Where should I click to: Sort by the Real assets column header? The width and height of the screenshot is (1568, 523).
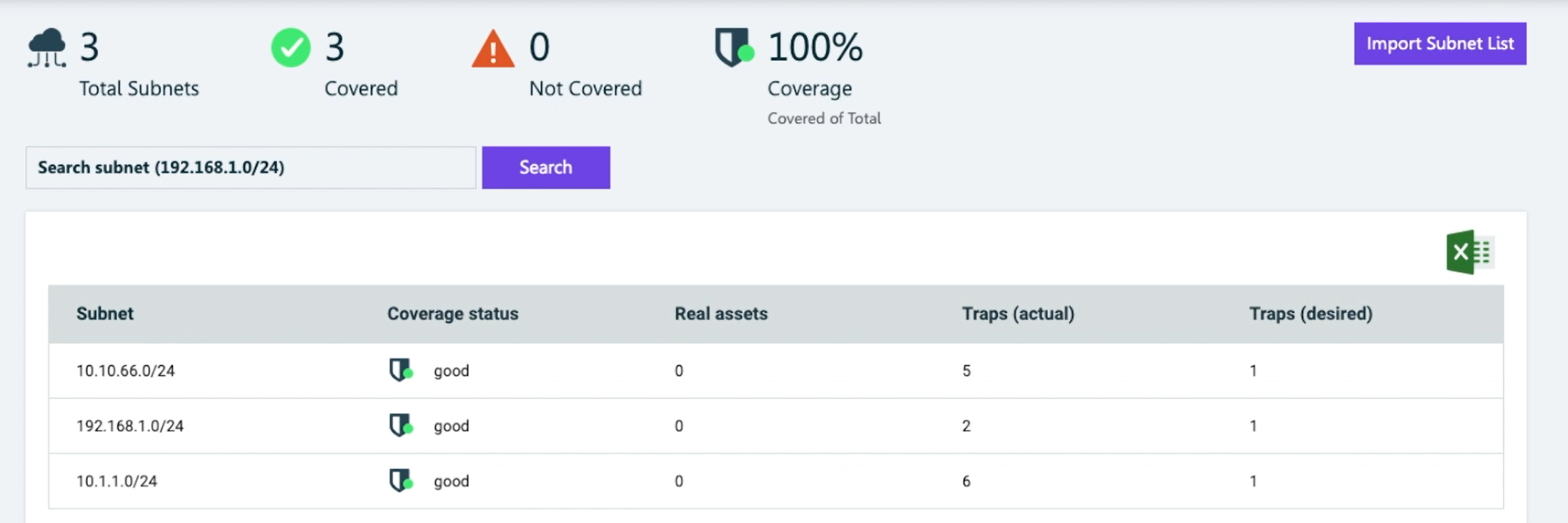(720, 314)
